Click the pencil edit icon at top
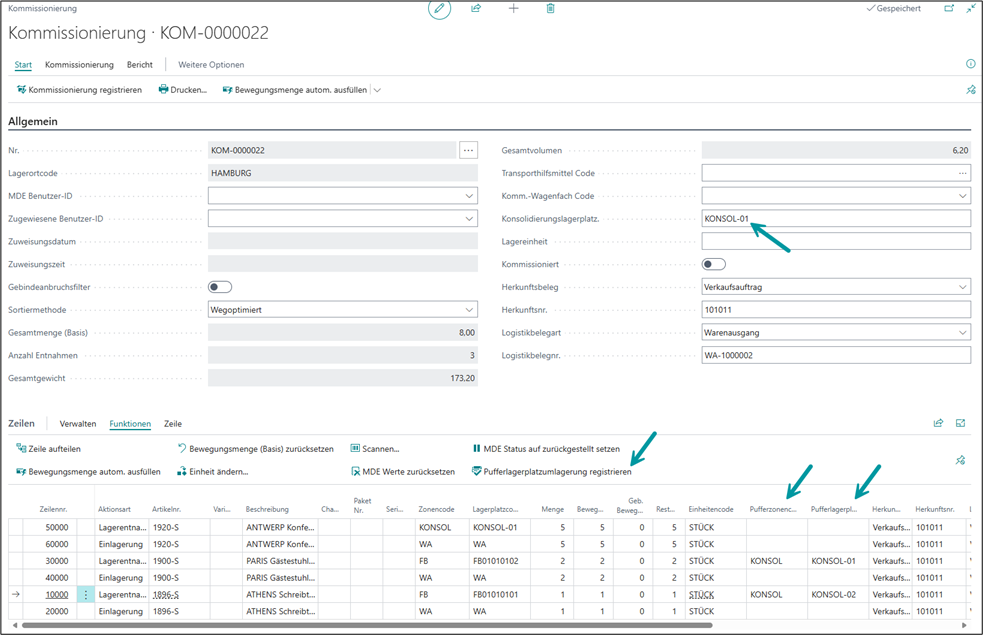This screenshot has height=635, width=983. pos(439,9)
